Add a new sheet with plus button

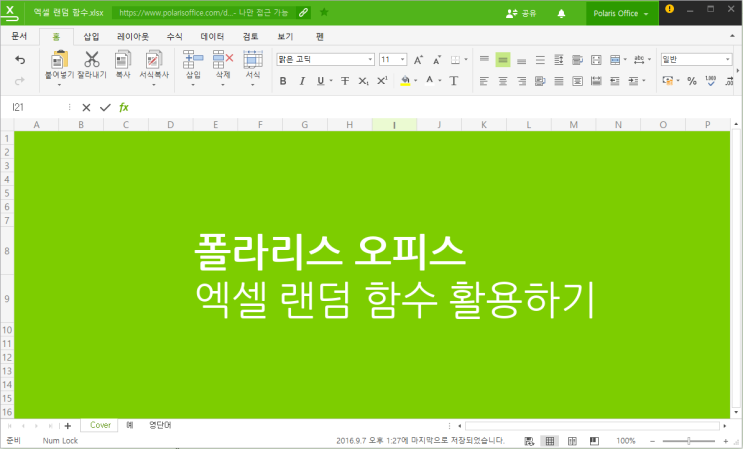coord(68,426)
